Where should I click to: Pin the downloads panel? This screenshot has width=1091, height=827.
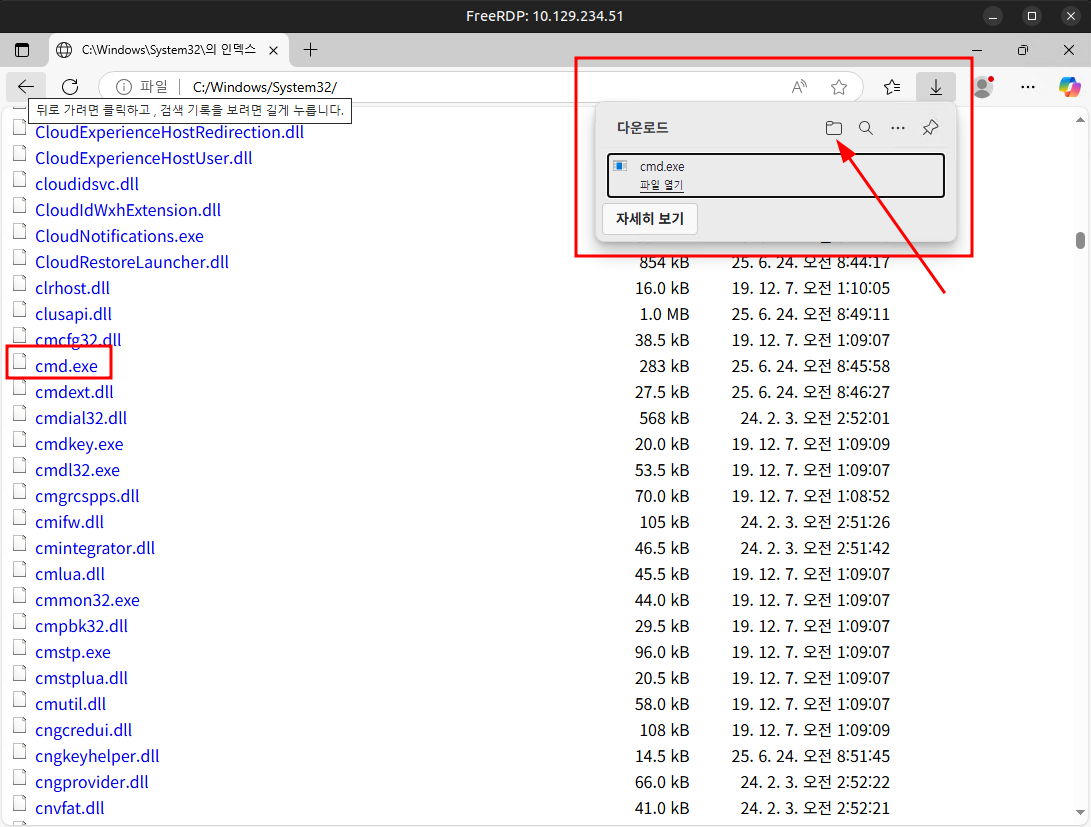pos(930,128)
